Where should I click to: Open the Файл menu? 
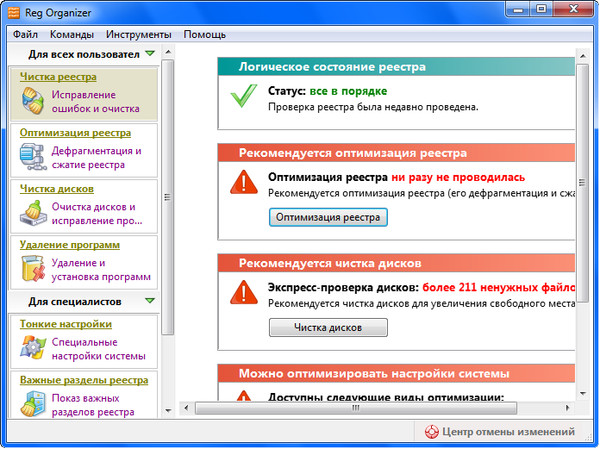tap(26, 34)
